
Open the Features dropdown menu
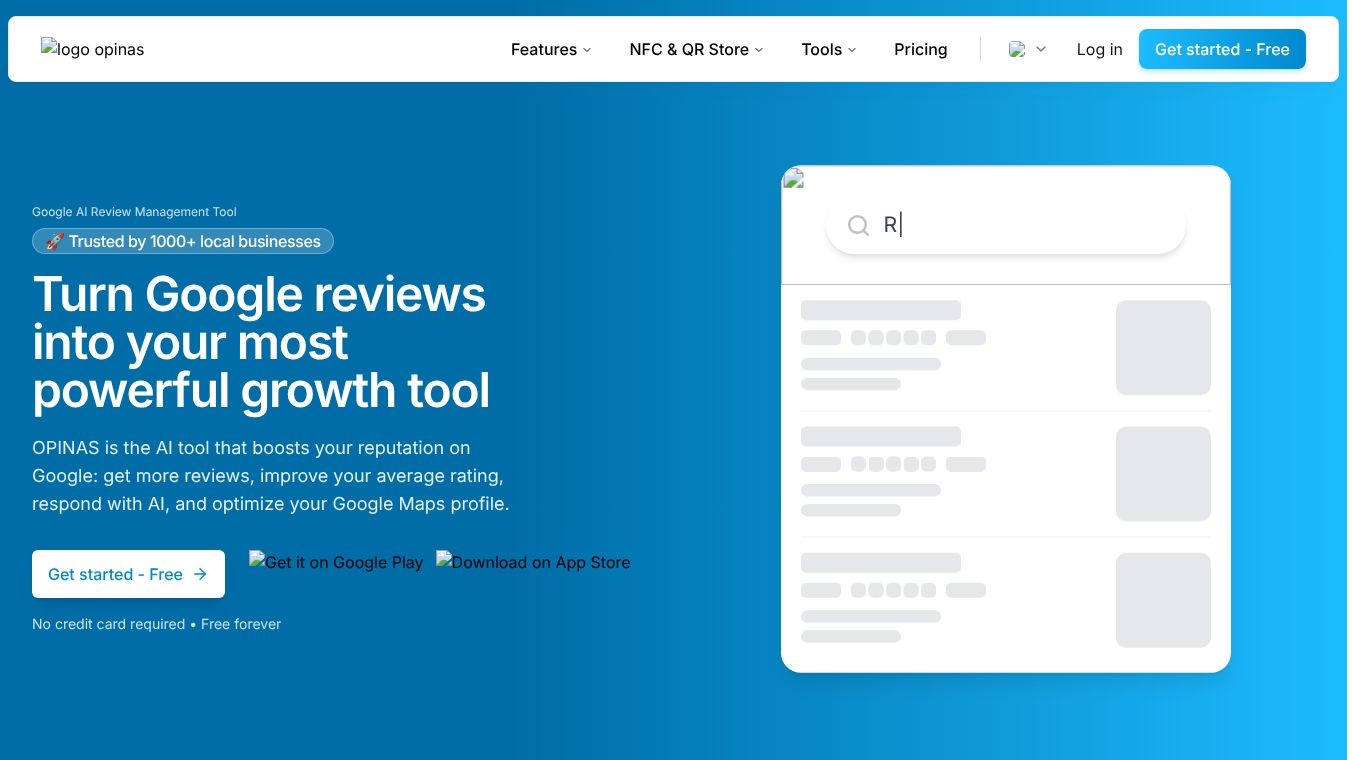click(551, 49)
